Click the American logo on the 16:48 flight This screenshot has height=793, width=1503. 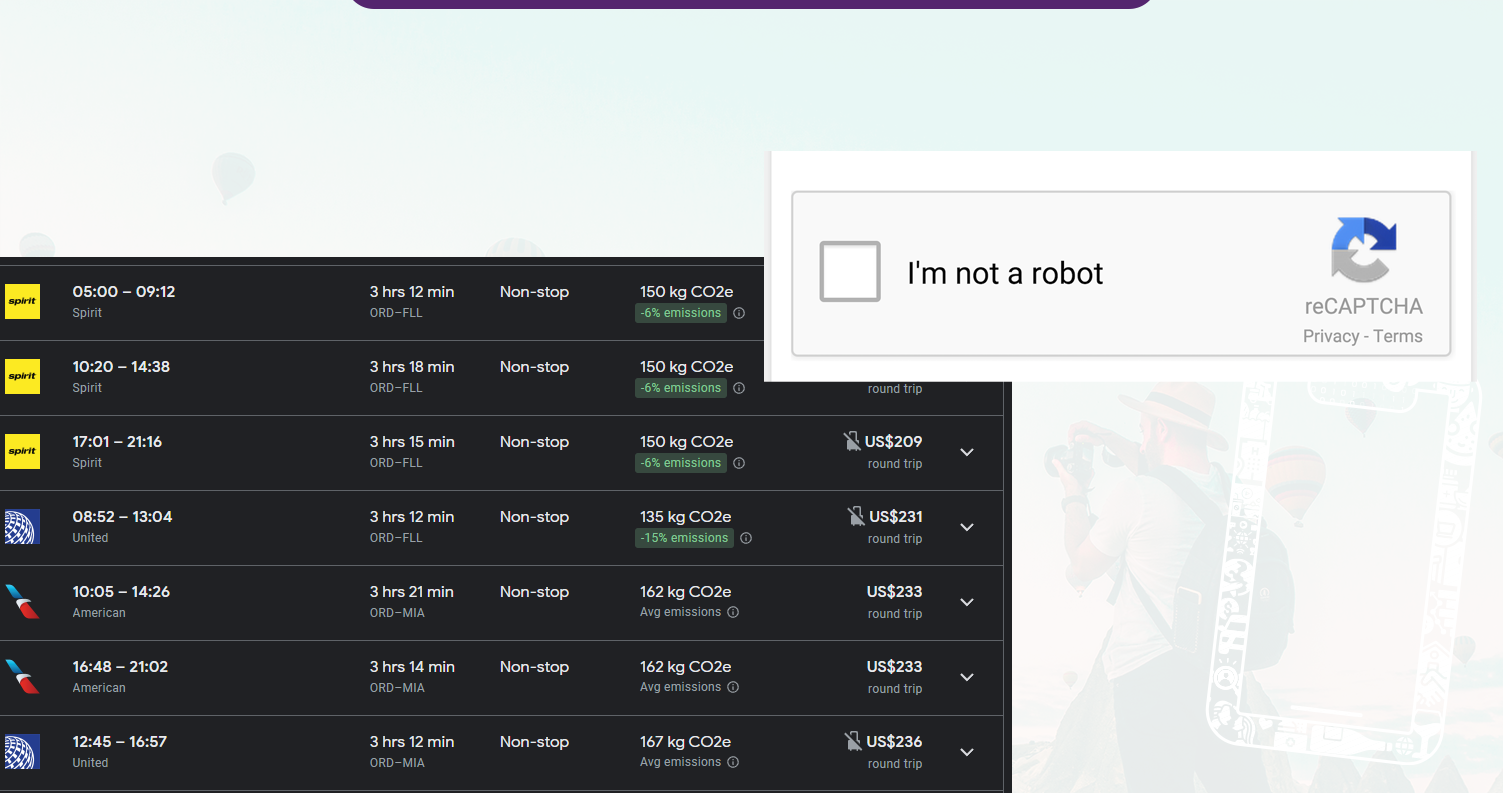22,677
